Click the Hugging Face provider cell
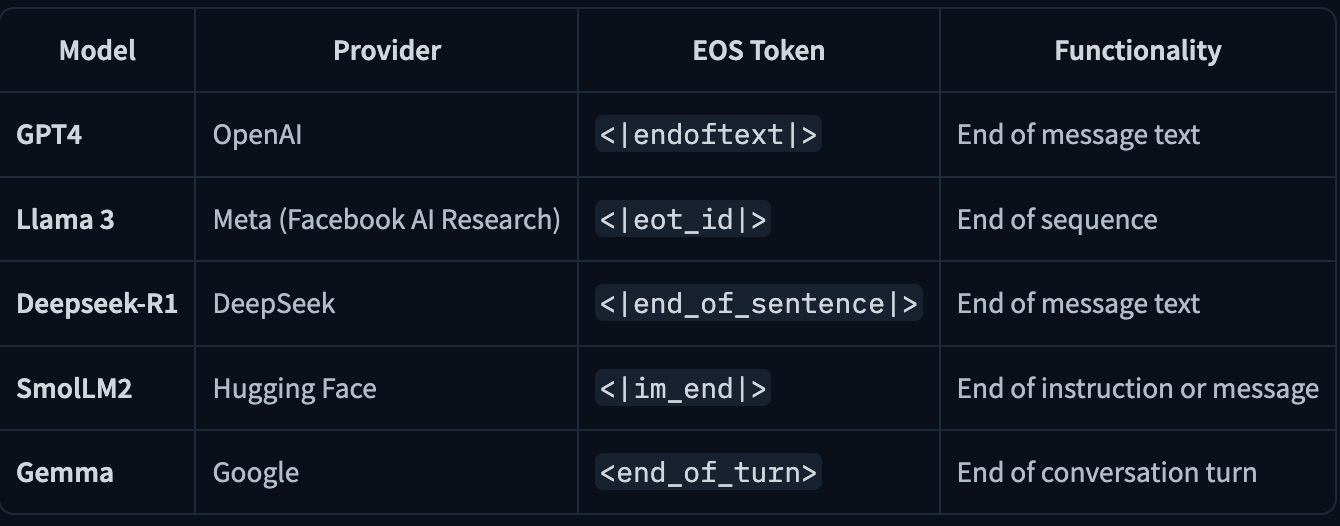Screen dimensions: 1340x526 [x=295, y=388]
